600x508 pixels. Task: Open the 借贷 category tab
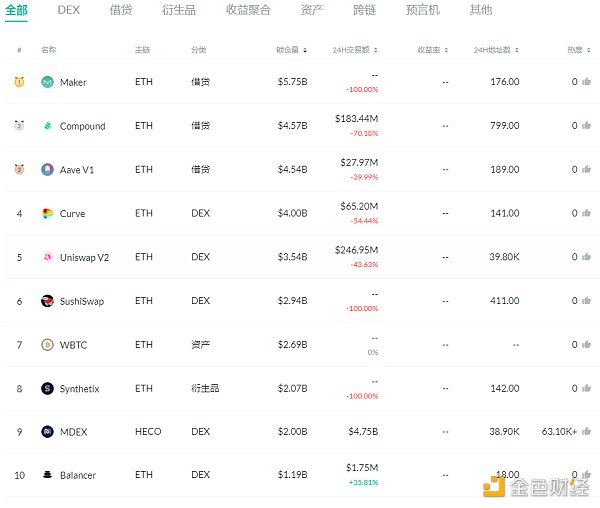(120, 10)
